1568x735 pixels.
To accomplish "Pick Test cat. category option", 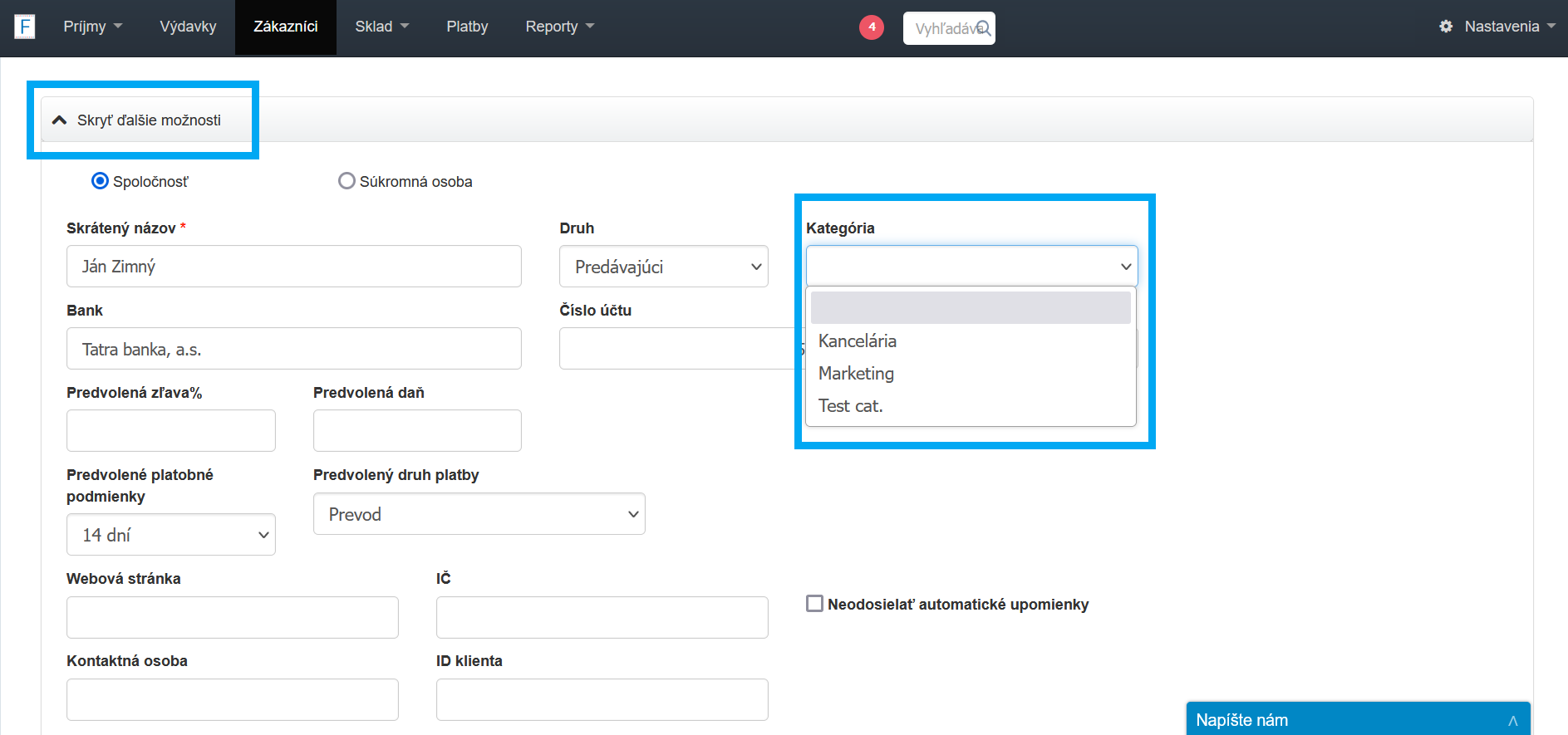I will point(850,406).
